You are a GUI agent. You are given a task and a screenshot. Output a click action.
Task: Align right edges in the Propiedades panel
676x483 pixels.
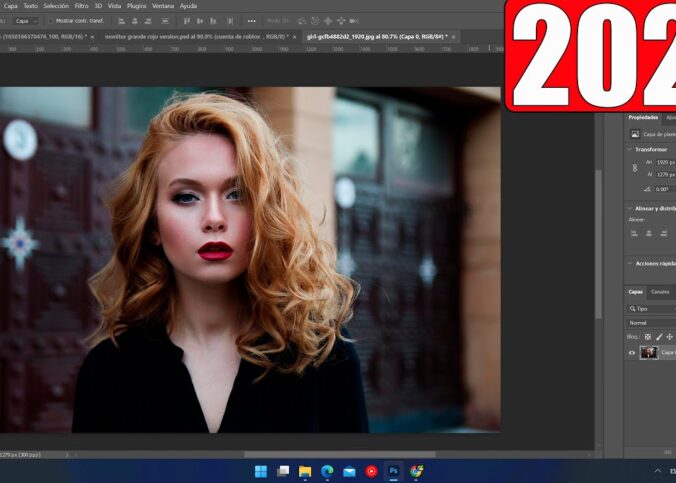(x=663, y=233)
